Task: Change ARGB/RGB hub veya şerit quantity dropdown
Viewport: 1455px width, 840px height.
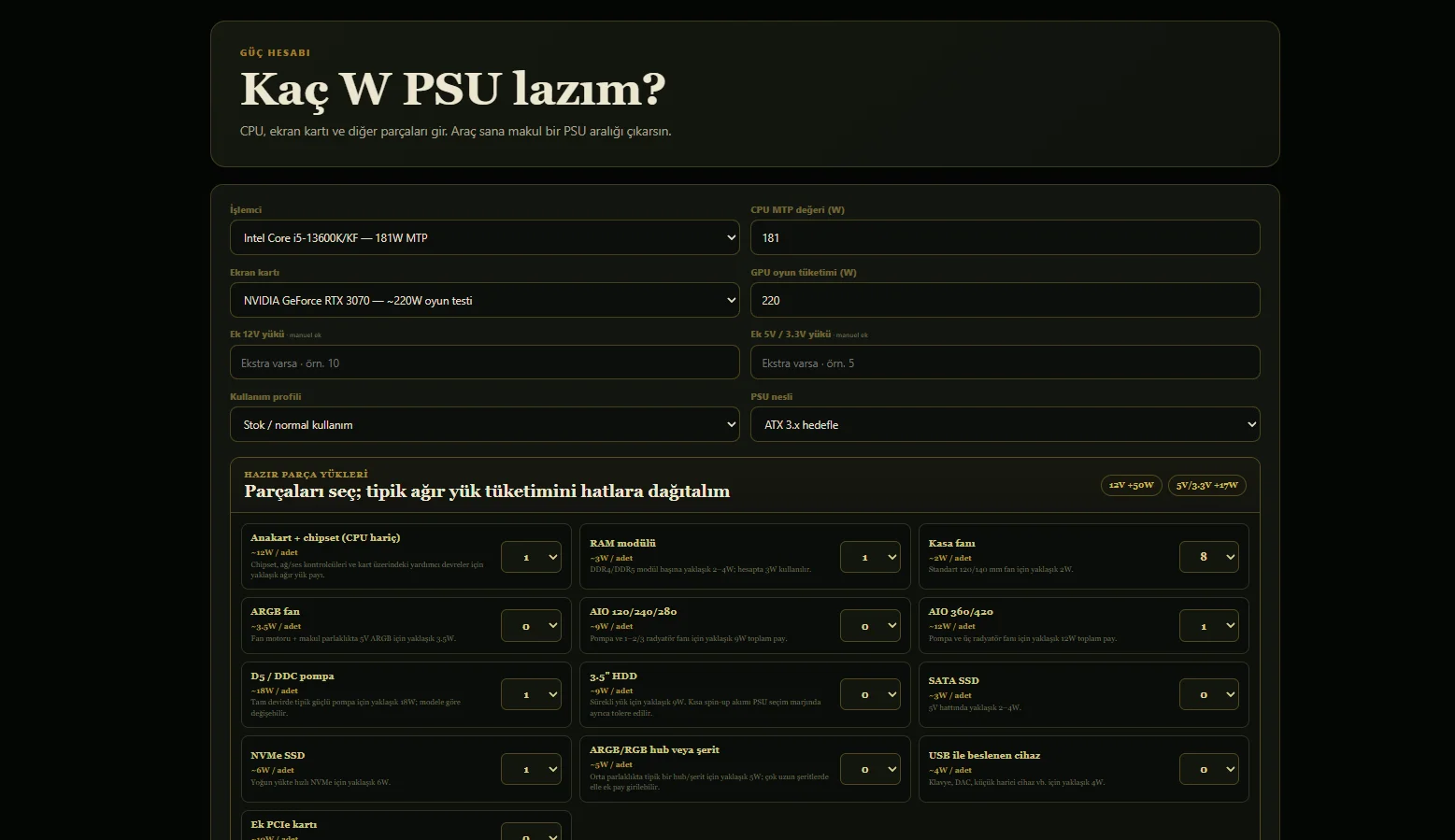Action: [x=870, y=769]
